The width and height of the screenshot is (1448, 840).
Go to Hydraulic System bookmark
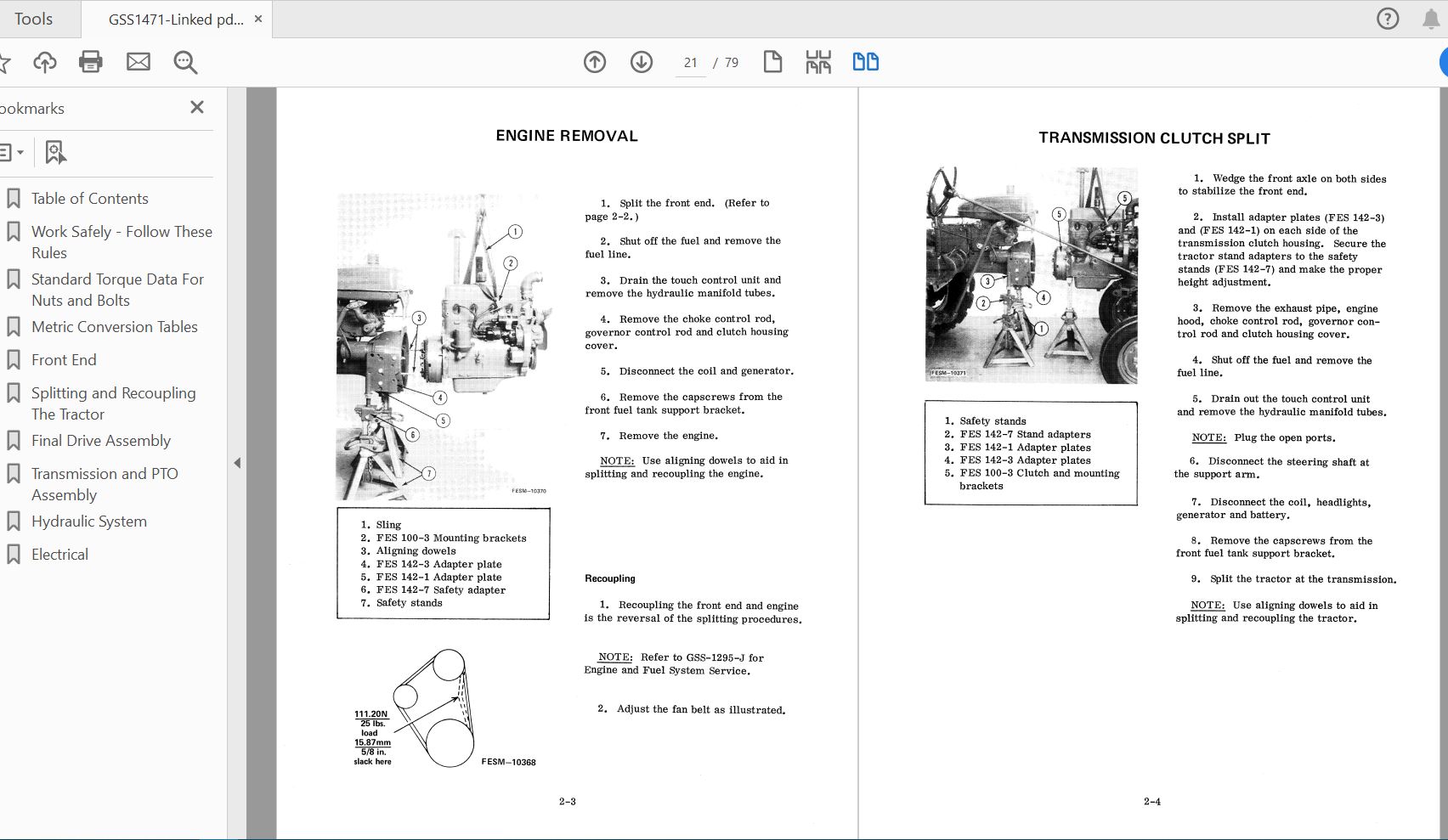click(x=89, y=521)
